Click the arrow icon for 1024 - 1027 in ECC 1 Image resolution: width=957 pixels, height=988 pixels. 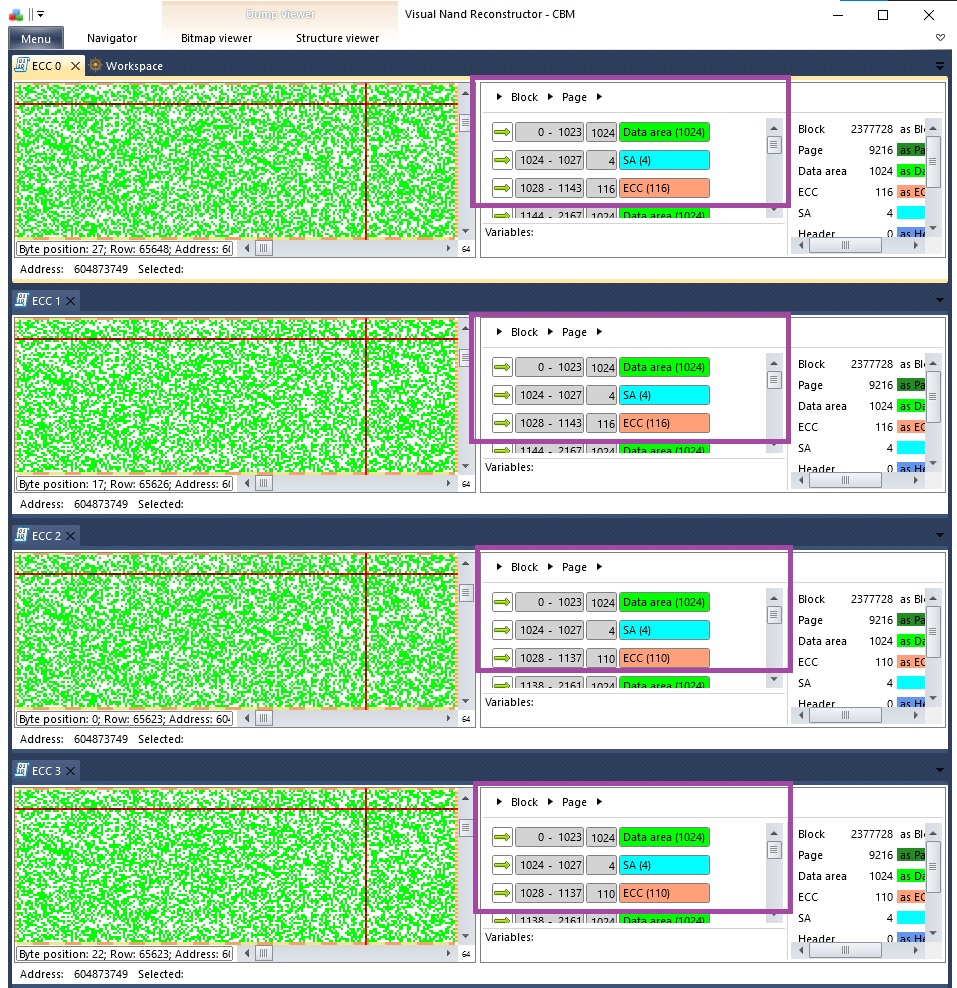coord(502,395)
